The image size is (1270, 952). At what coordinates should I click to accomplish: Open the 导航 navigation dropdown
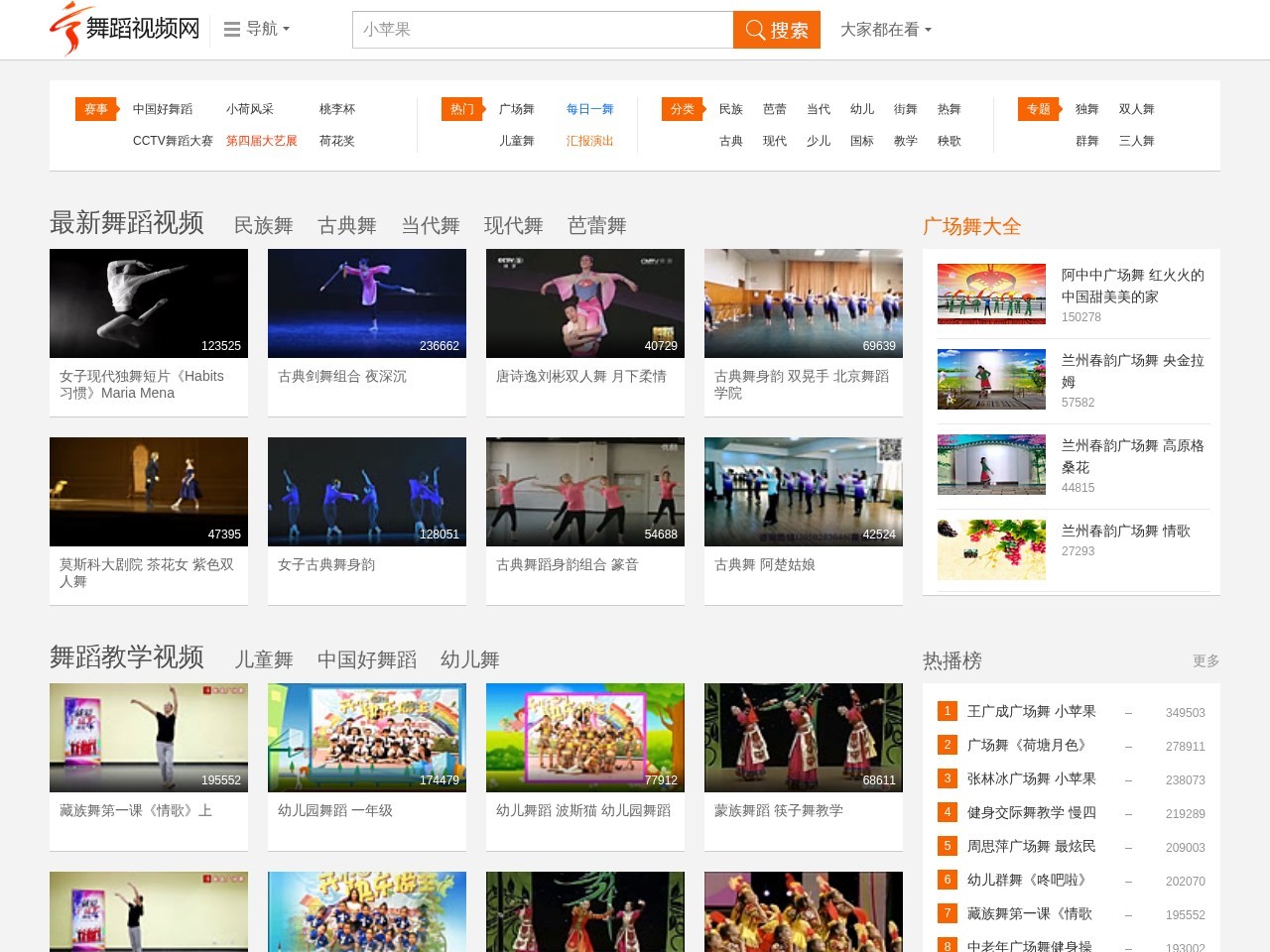tap(257, 30)
